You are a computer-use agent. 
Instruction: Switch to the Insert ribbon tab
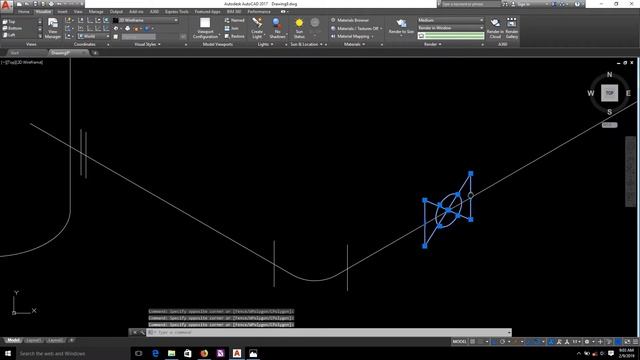pos(62,11)
